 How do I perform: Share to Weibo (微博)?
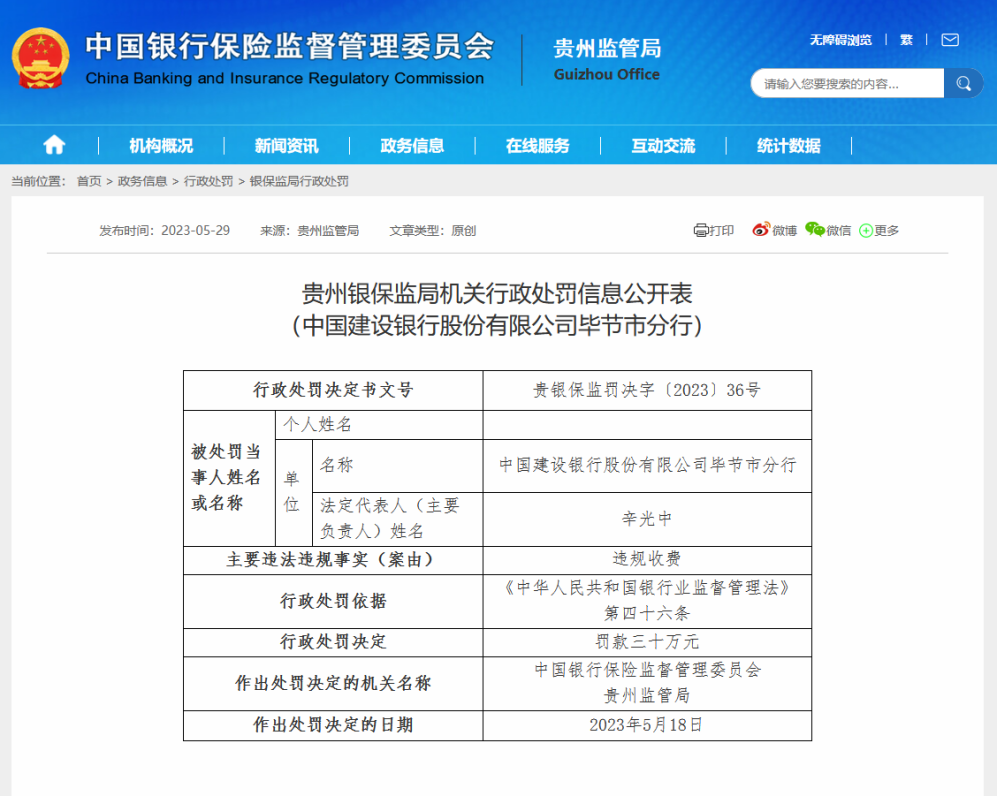tap(775, 230)
